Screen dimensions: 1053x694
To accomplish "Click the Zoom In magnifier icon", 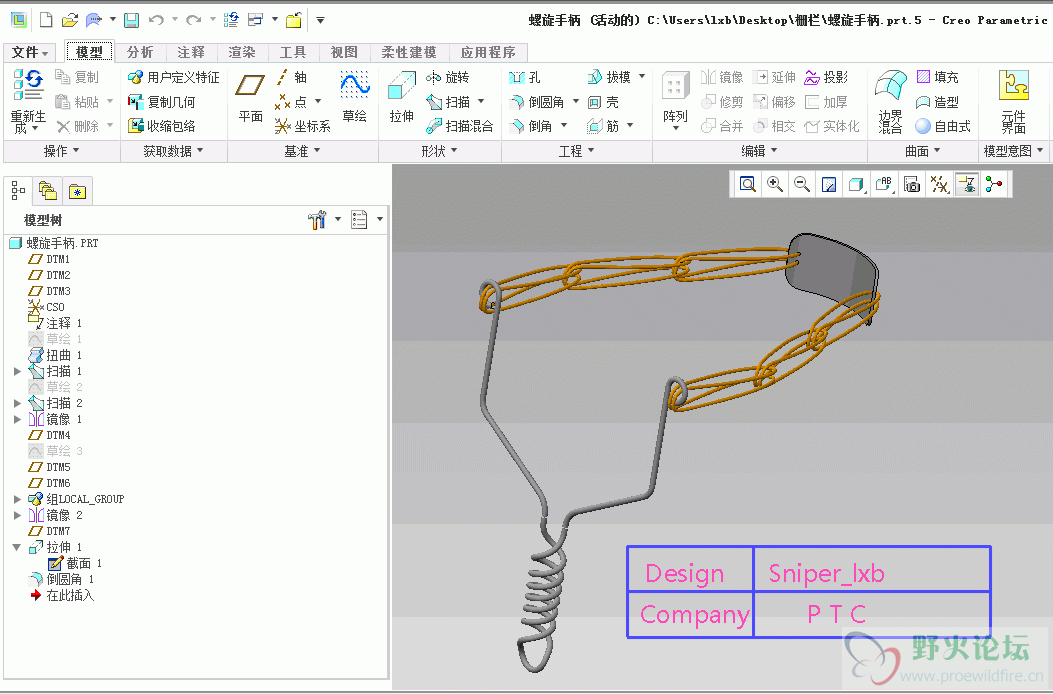I will (x=775, y=184).
